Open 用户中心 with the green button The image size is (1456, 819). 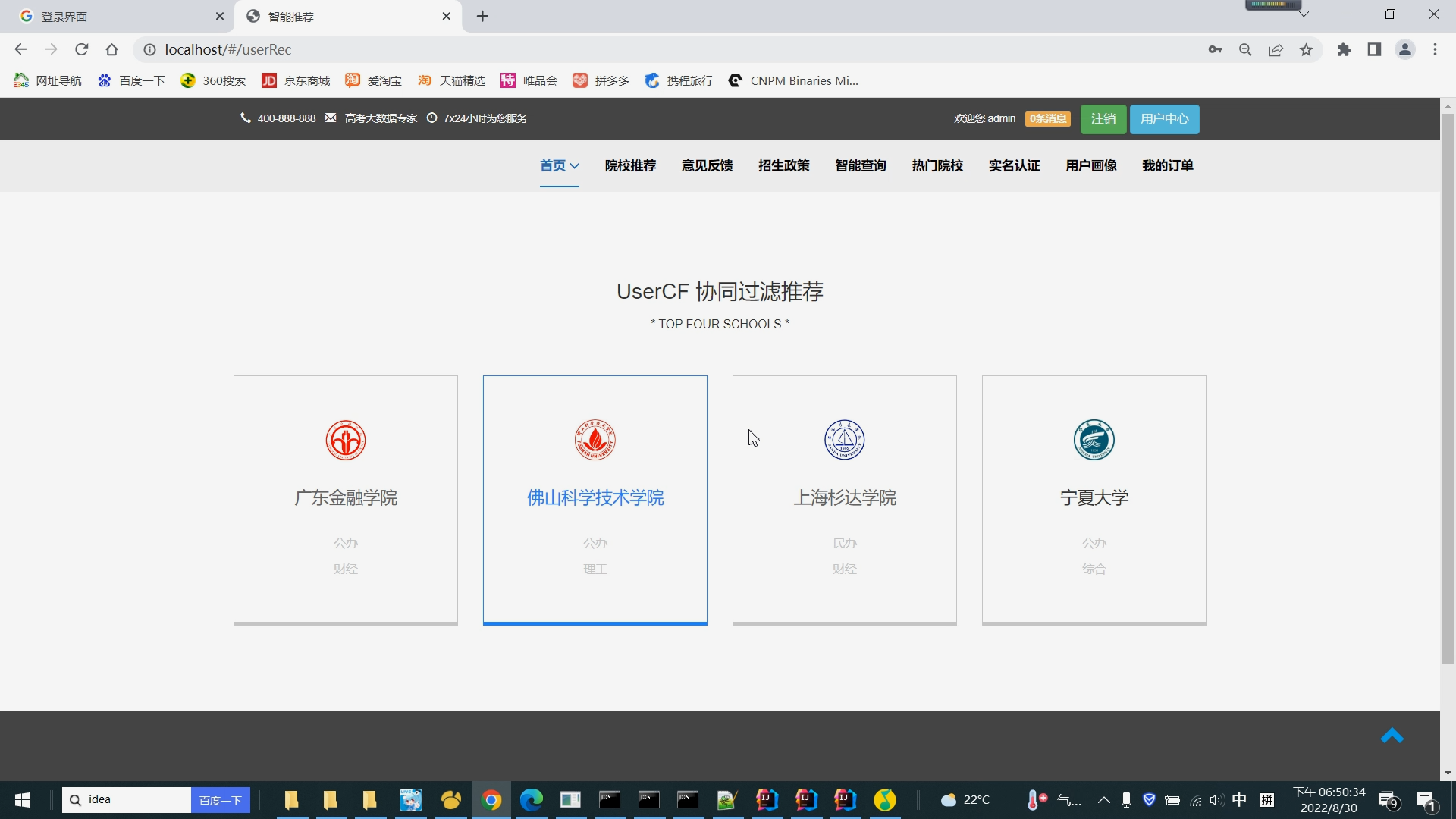tap(1164, 118)
